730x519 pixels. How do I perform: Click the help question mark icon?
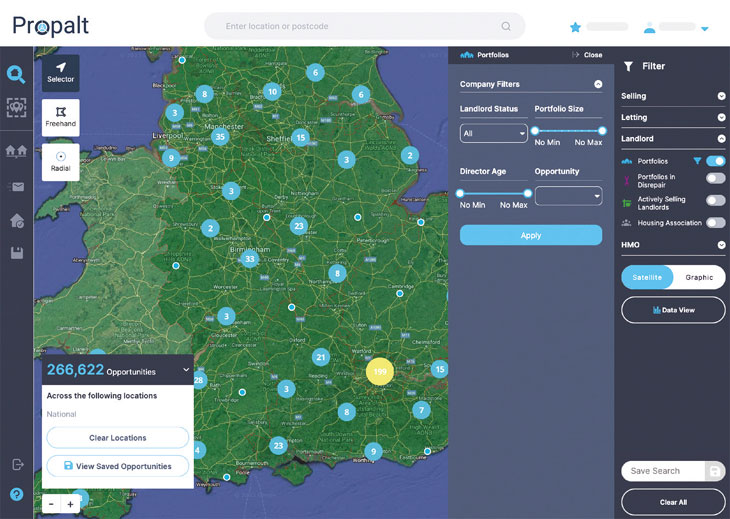click(16, 494)
